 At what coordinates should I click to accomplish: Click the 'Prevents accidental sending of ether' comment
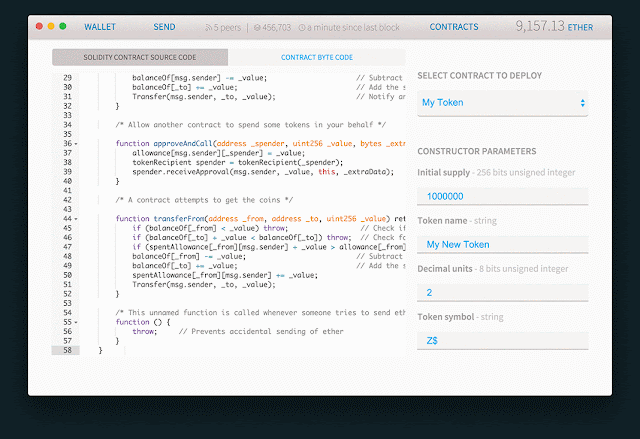261,331
